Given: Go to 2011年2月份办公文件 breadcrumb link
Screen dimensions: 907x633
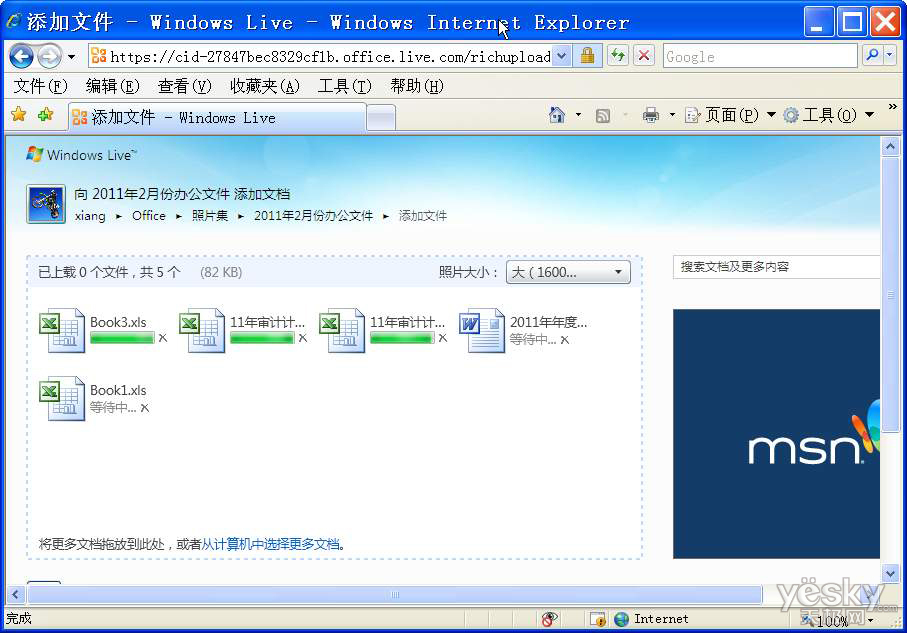Looking at the screenshot, I should [313, 215].
